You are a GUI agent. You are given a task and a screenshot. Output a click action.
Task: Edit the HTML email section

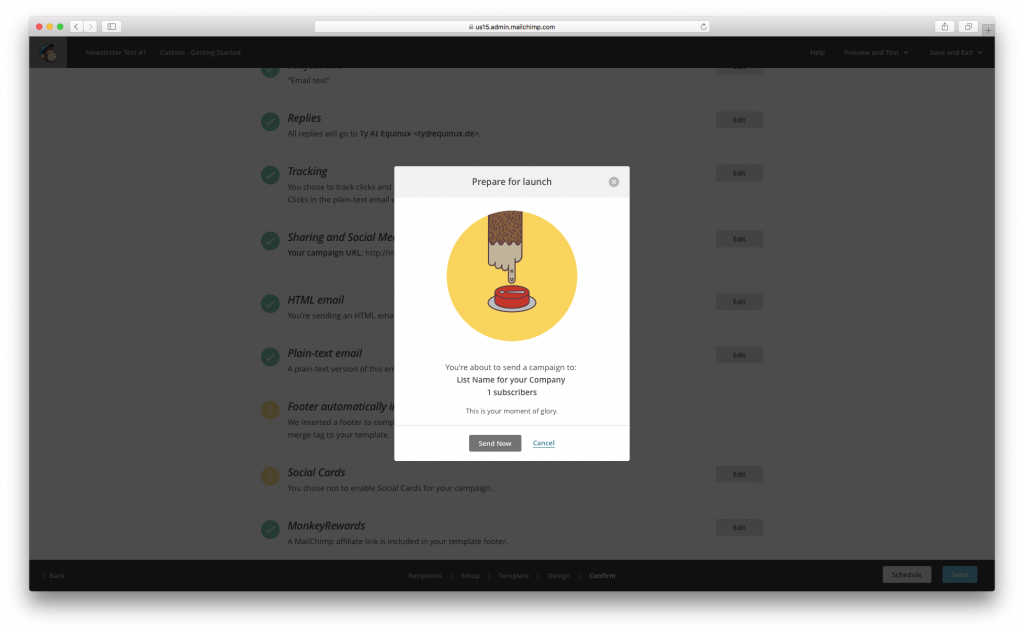pyautogui.click(x=739, y=302)
